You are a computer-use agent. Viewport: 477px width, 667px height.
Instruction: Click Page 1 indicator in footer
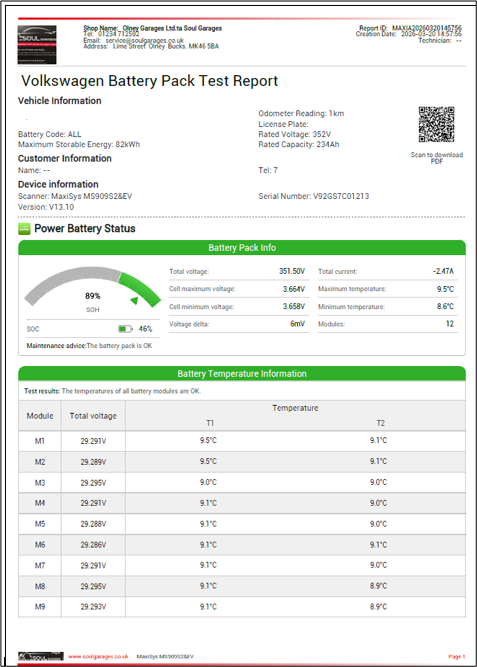[456, 656]
